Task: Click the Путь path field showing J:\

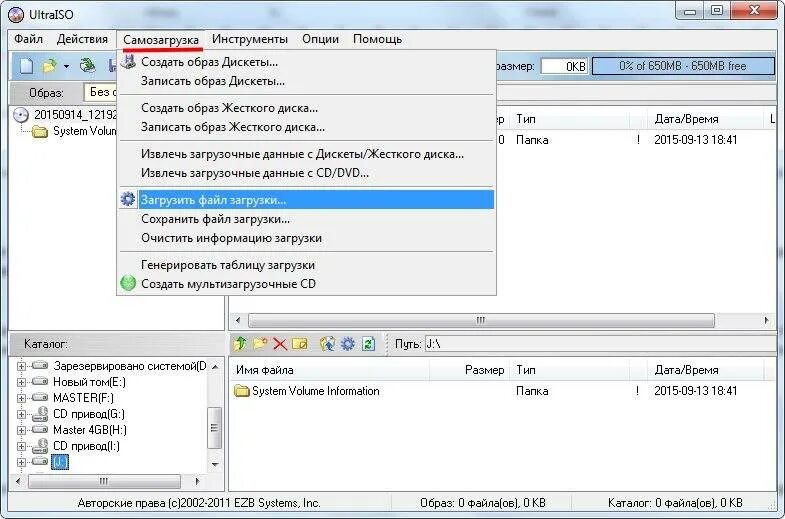Action: click(x=600, y=344)
